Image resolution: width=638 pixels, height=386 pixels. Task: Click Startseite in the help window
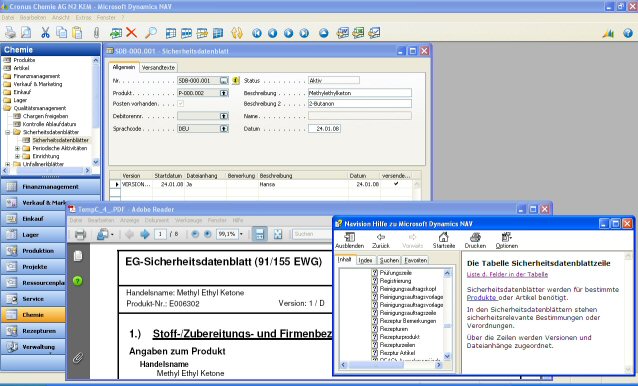(x=444, y=240)
